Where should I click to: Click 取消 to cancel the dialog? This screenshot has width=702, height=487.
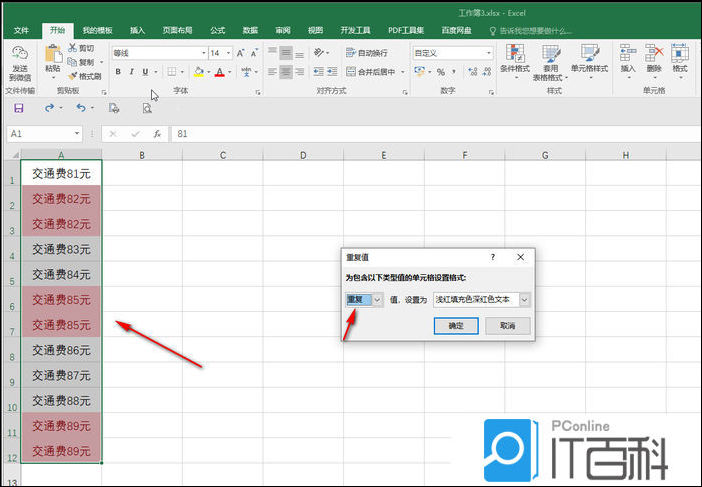(x=508, y=326)
